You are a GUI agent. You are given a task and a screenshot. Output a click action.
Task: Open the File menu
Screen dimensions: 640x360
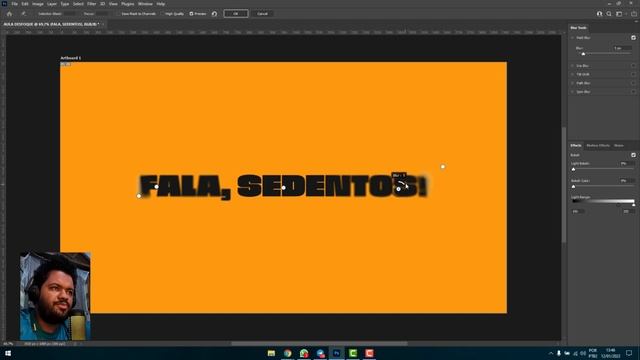click(x=14, y=4)
